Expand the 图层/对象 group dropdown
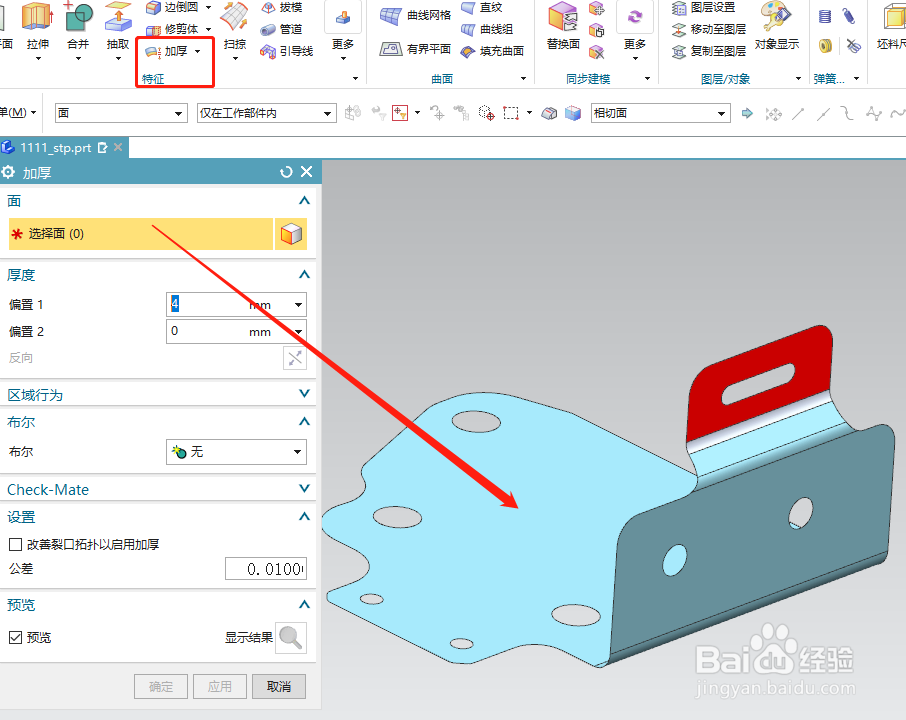 [x=799, y=79]
